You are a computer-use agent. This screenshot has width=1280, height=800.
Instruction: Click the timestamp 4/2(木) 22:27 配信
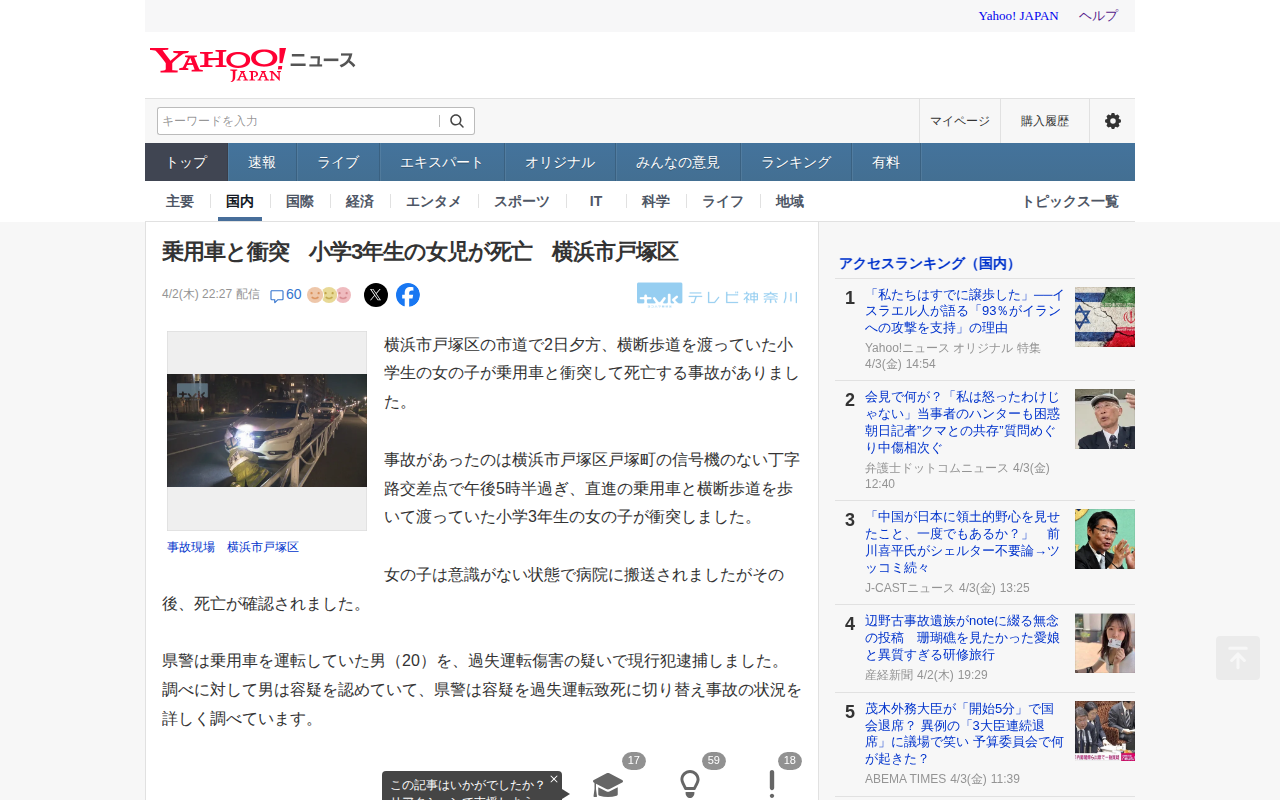pos(211,294)
